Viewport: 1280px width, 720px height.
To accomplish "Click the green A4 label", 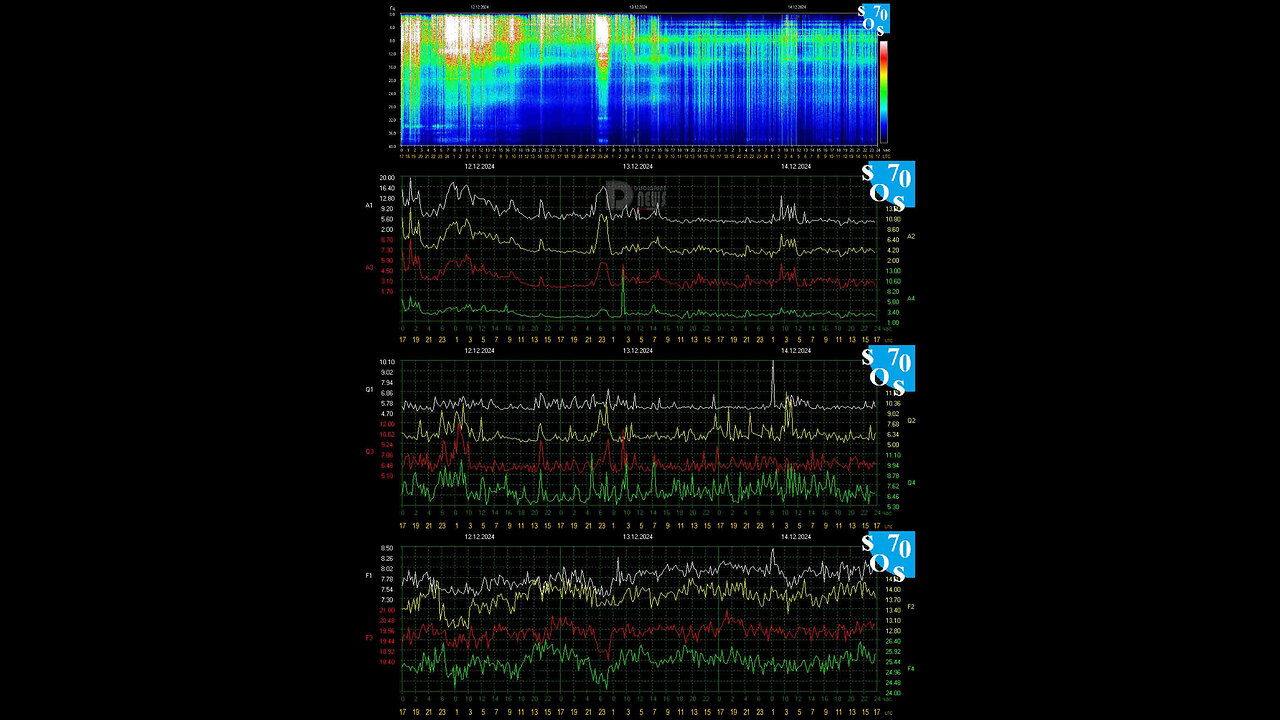I will click(911, 298).
